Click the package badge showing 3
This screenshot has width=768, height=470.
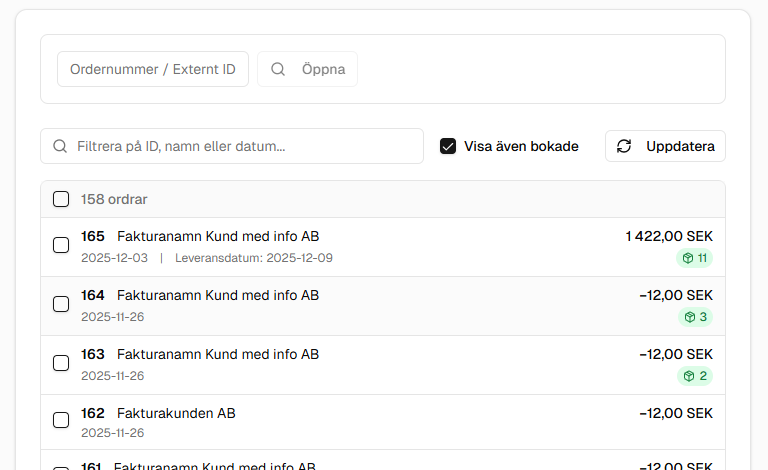[695, 317]
